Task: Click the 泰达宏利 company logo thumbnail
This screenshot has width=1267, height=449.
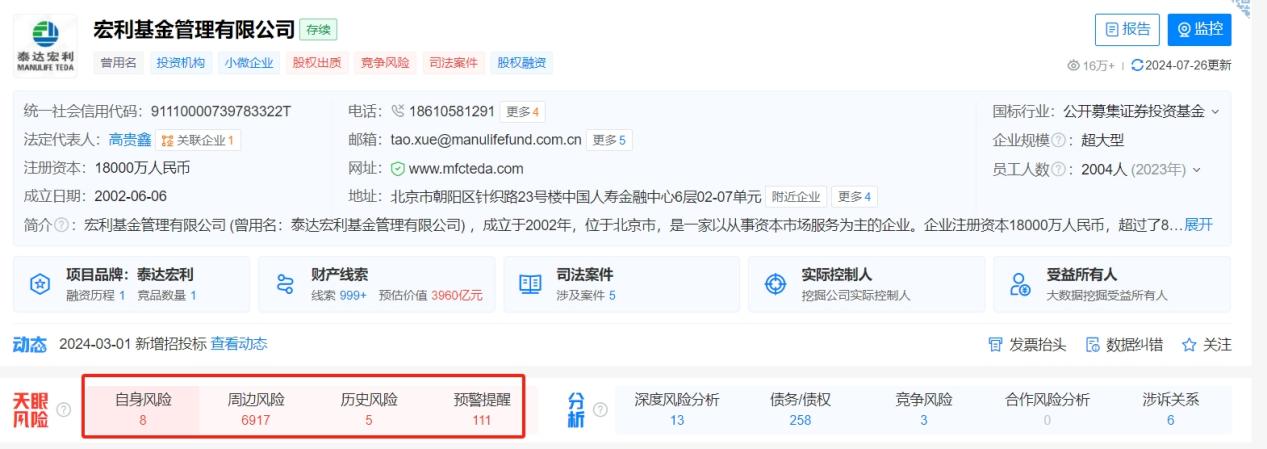Action: coord(46,45)
